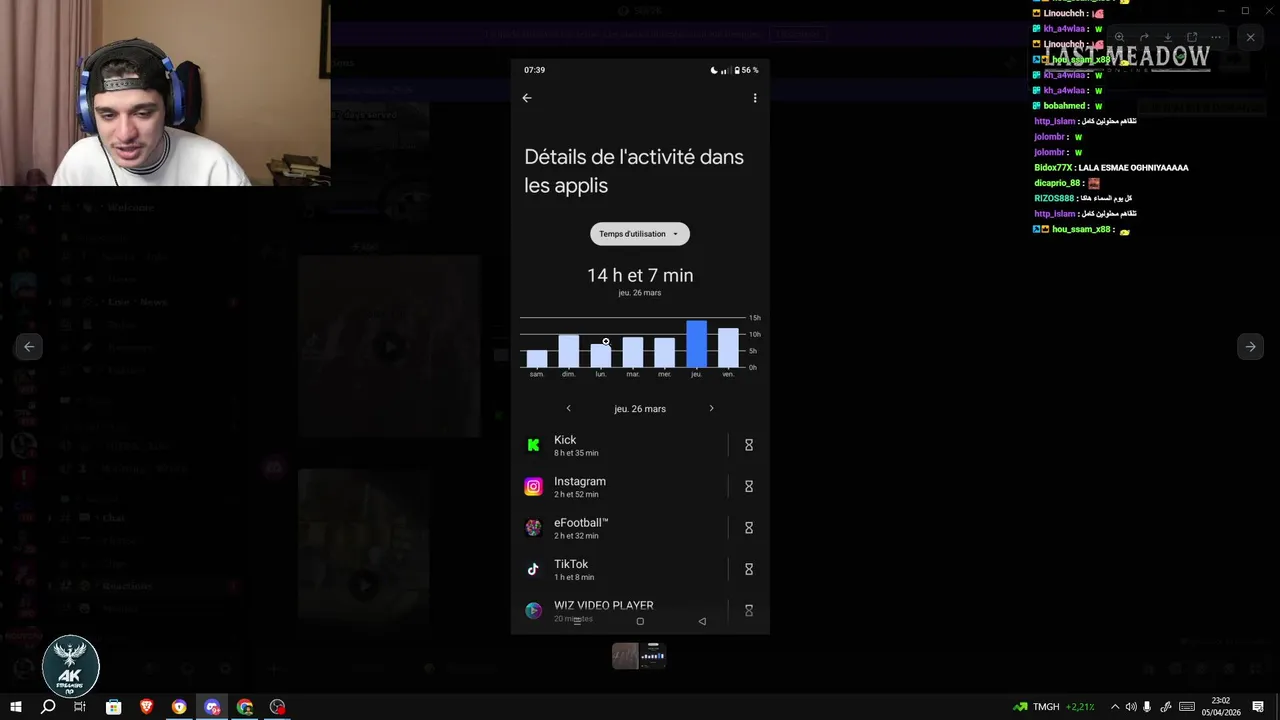The image size is (1280, 720).
Task: Set a timer with WIZ VIDEO PLAYER's hourglass
Action: tap(748, 610)
